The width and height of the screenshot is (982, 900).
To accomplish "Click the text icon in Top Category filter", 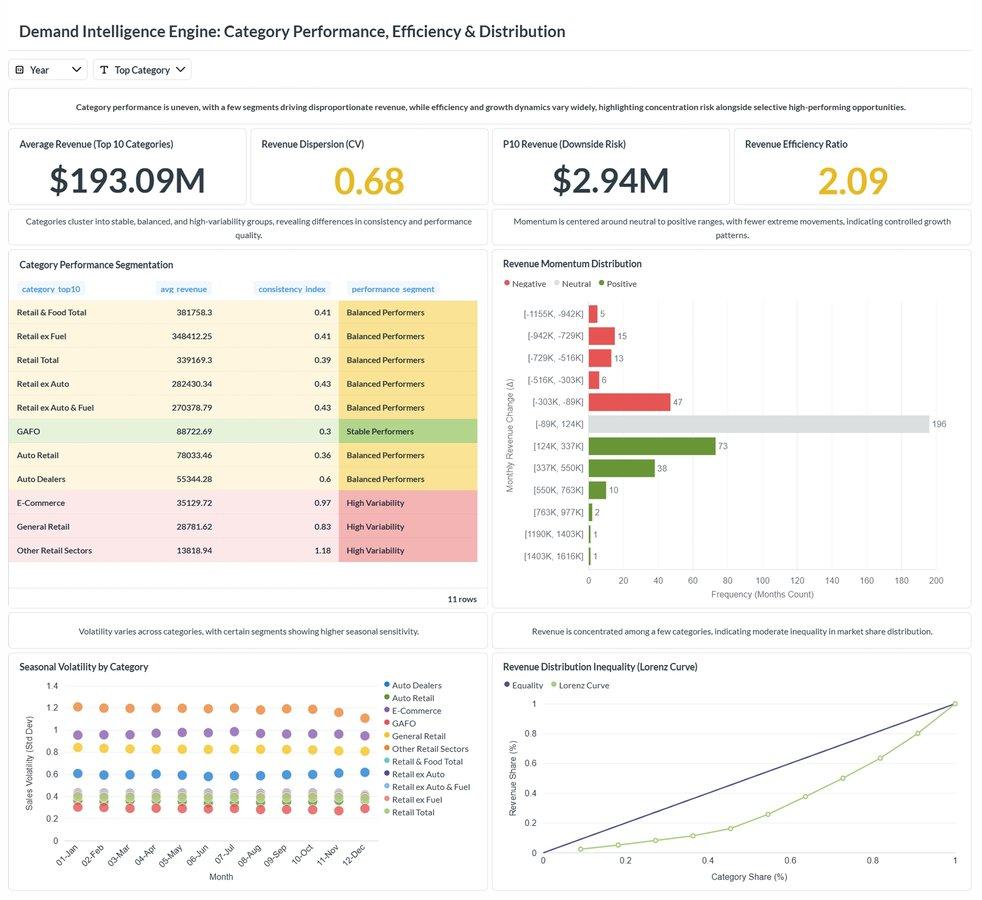I will click(104, 70).
